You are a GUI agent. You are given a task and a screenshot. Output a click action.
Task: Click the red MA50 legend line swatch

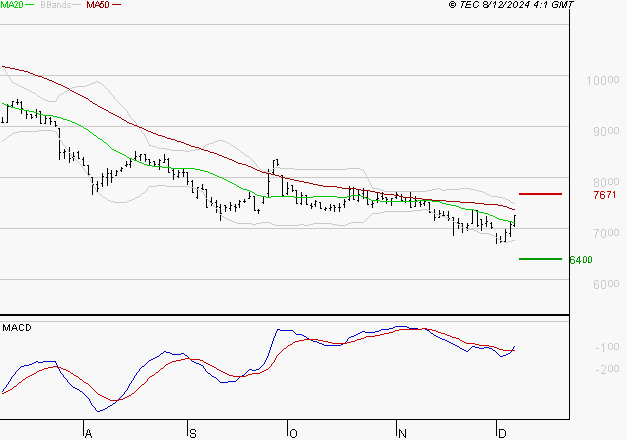click(x=117, y=6)
